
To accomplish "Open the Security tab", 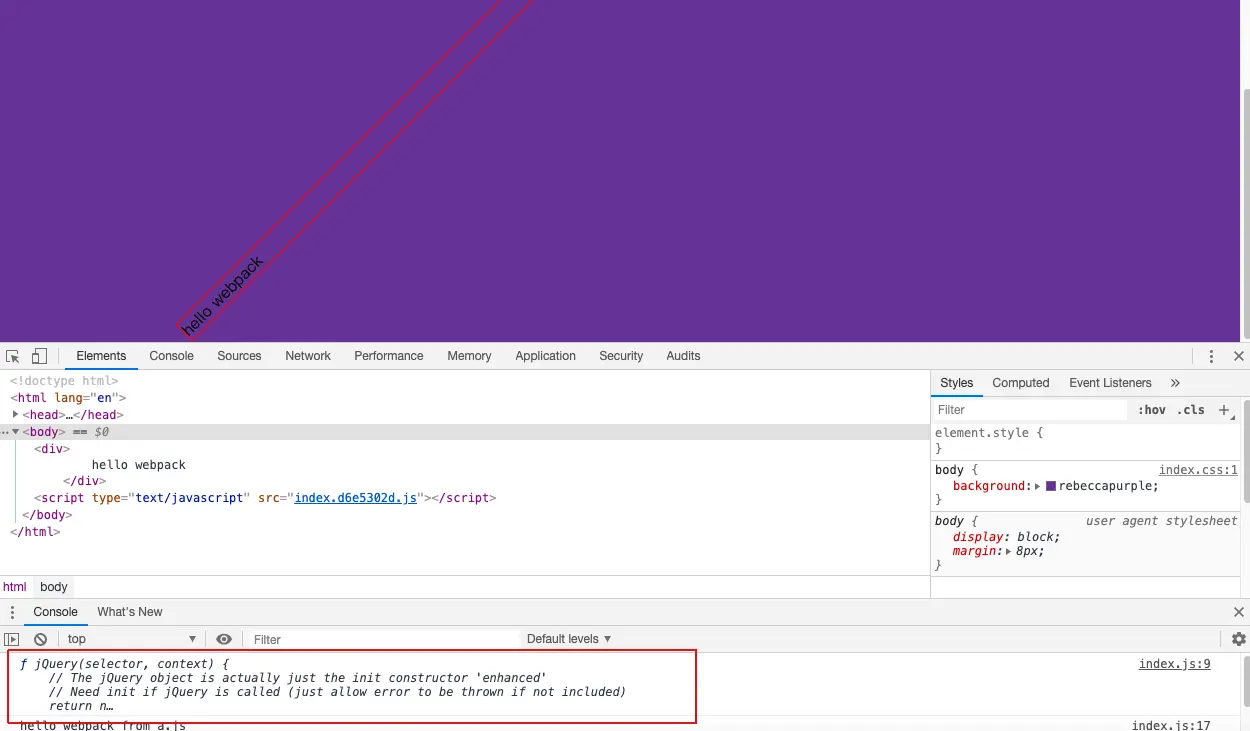I will (x=621, y=356).
